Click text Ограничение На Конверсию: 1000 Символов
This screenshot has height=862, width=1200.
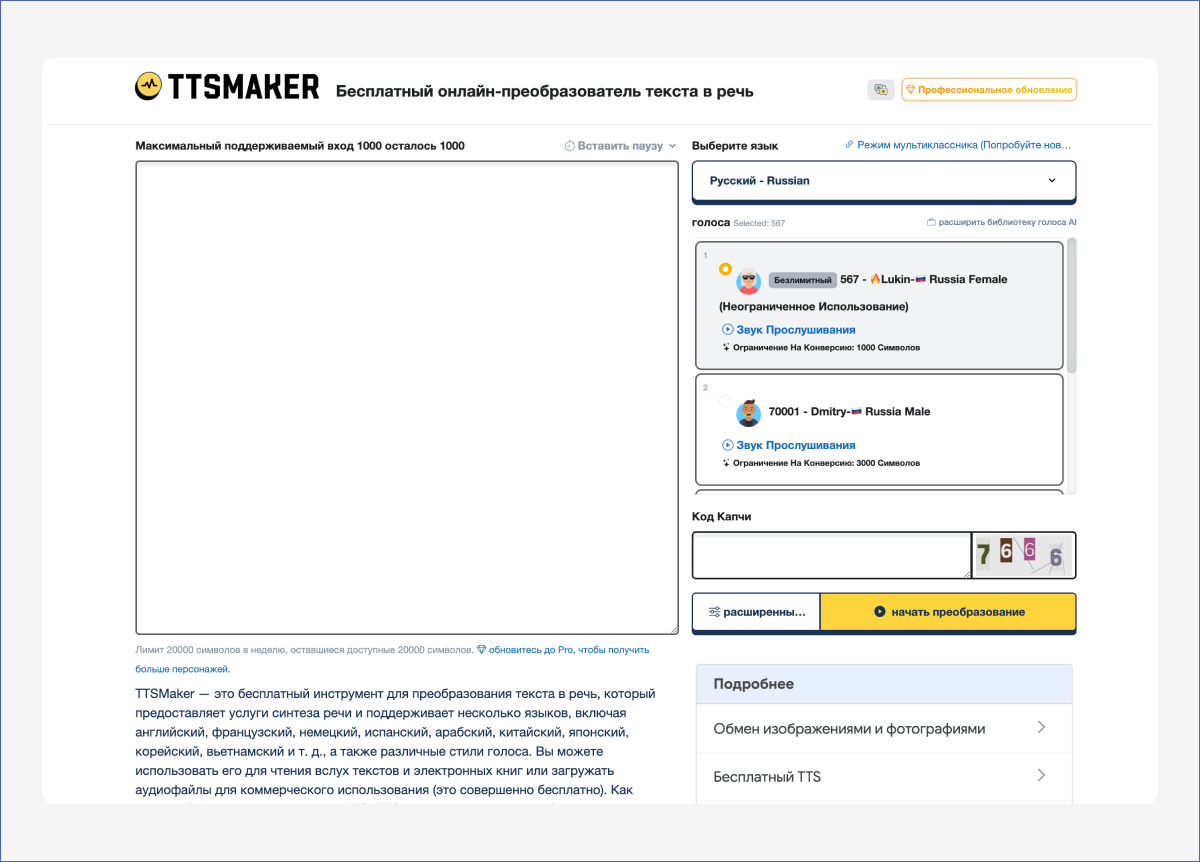(826, 347)
